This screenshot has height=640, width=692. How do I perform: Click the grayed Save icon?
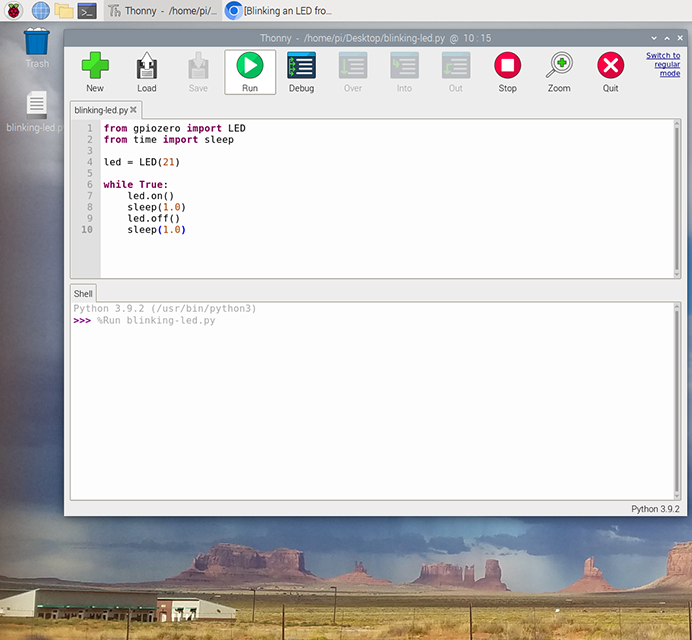pyautogui.click(x=198, y=65)
